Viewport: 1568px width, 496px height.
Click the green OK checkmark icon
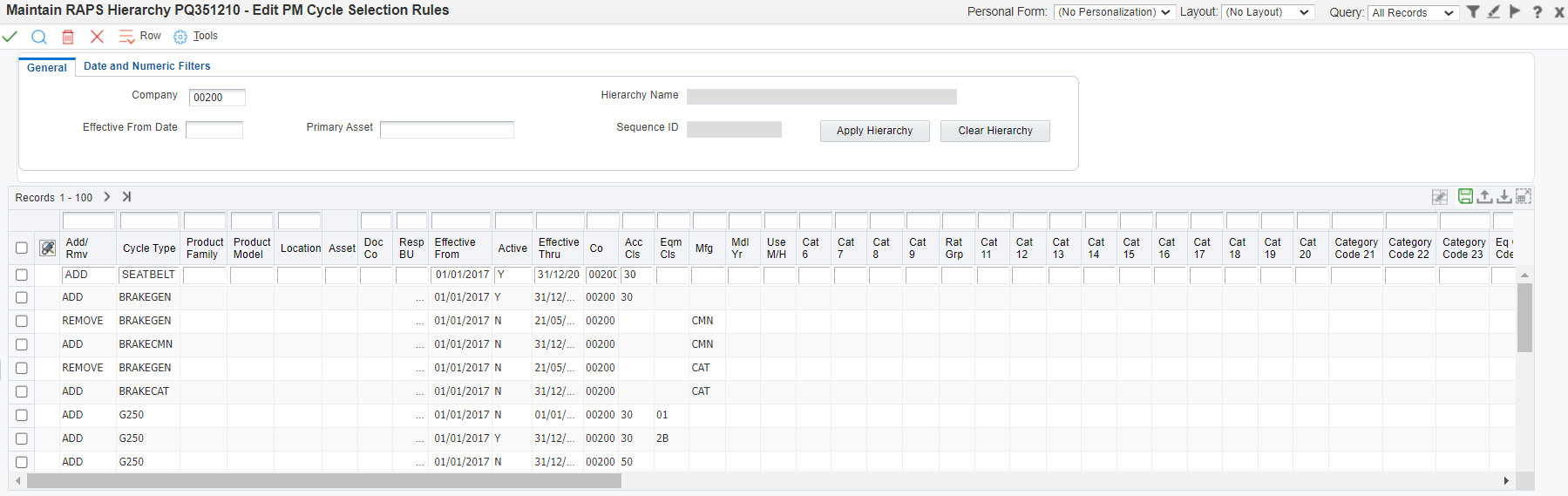[x=10, y=37]
